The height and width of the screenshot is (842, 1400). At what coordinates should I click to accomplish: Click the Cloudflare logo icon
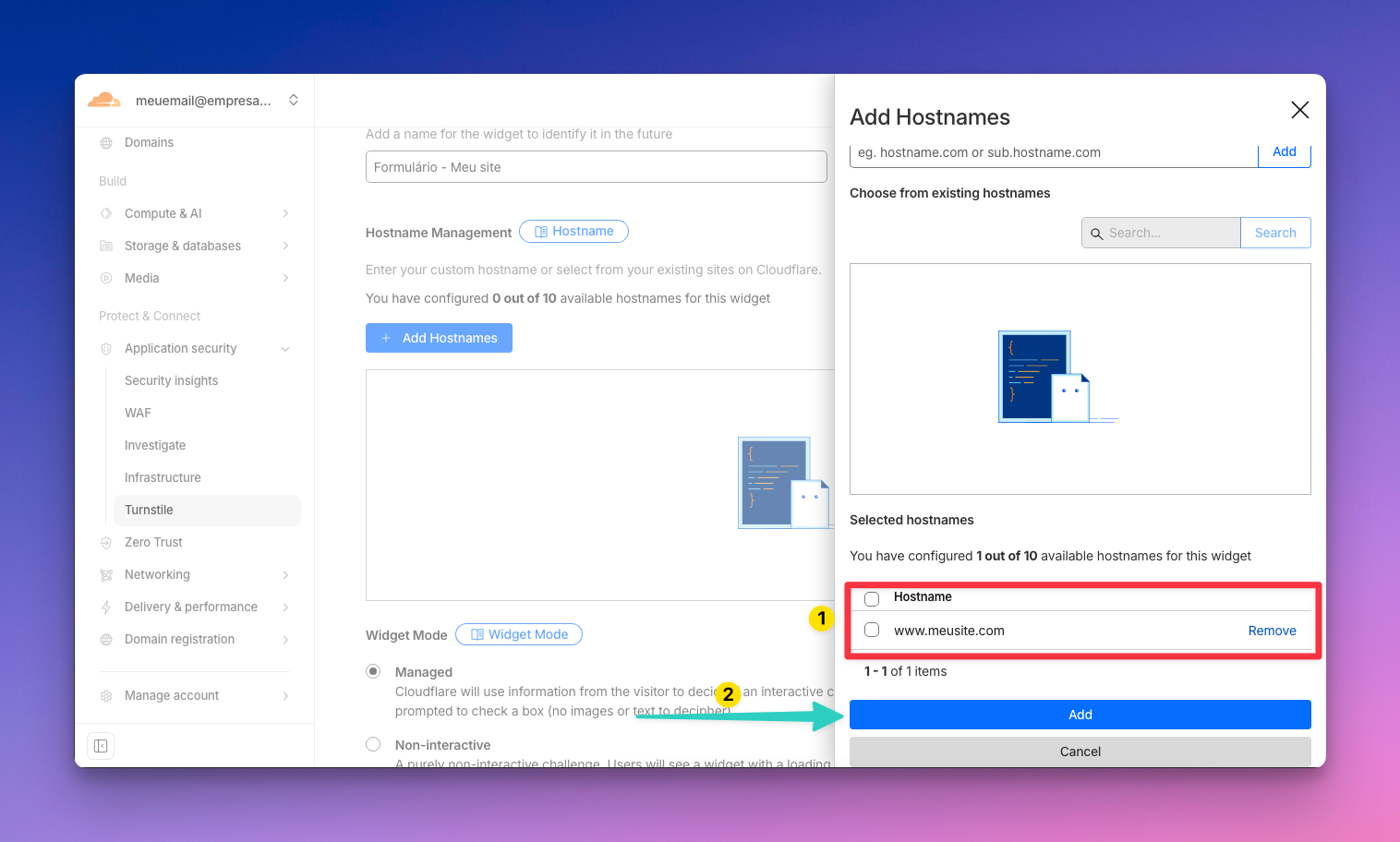[x=104, y=100]
